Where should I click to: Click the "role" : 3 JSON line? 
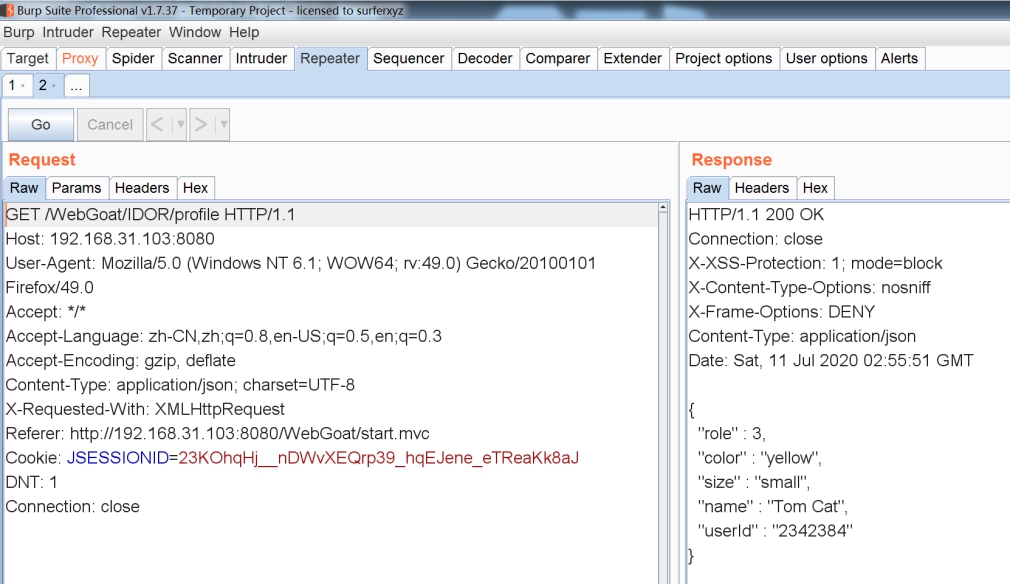coord(732,434)
